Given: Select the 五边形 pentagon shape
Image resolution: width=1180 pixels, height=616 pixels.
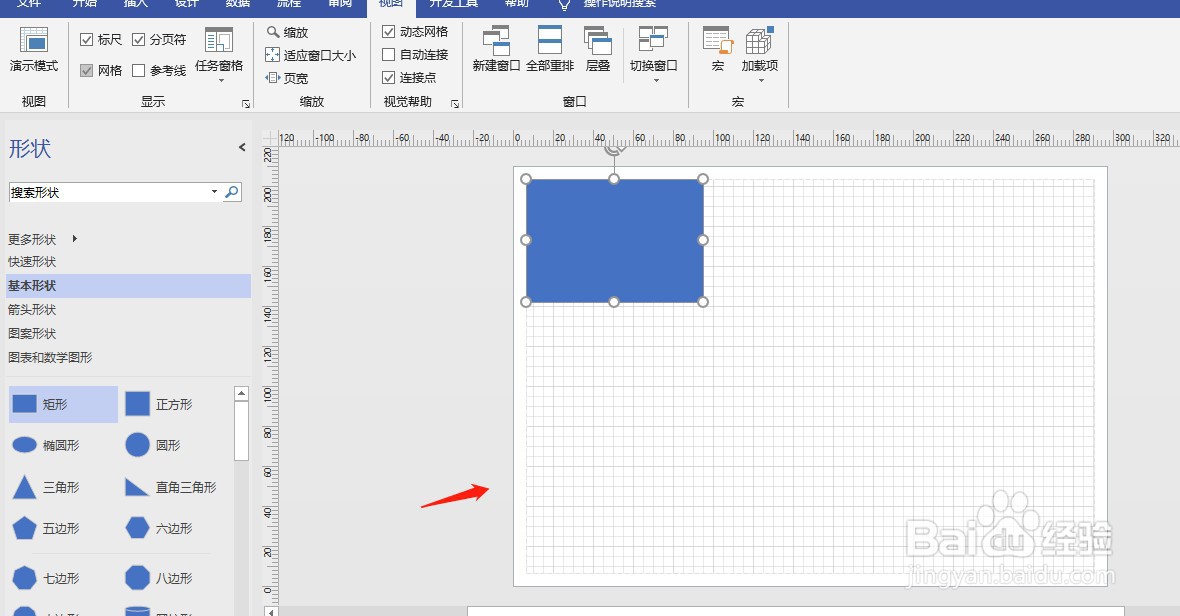Looking at the screenshot, I should 46,528.
